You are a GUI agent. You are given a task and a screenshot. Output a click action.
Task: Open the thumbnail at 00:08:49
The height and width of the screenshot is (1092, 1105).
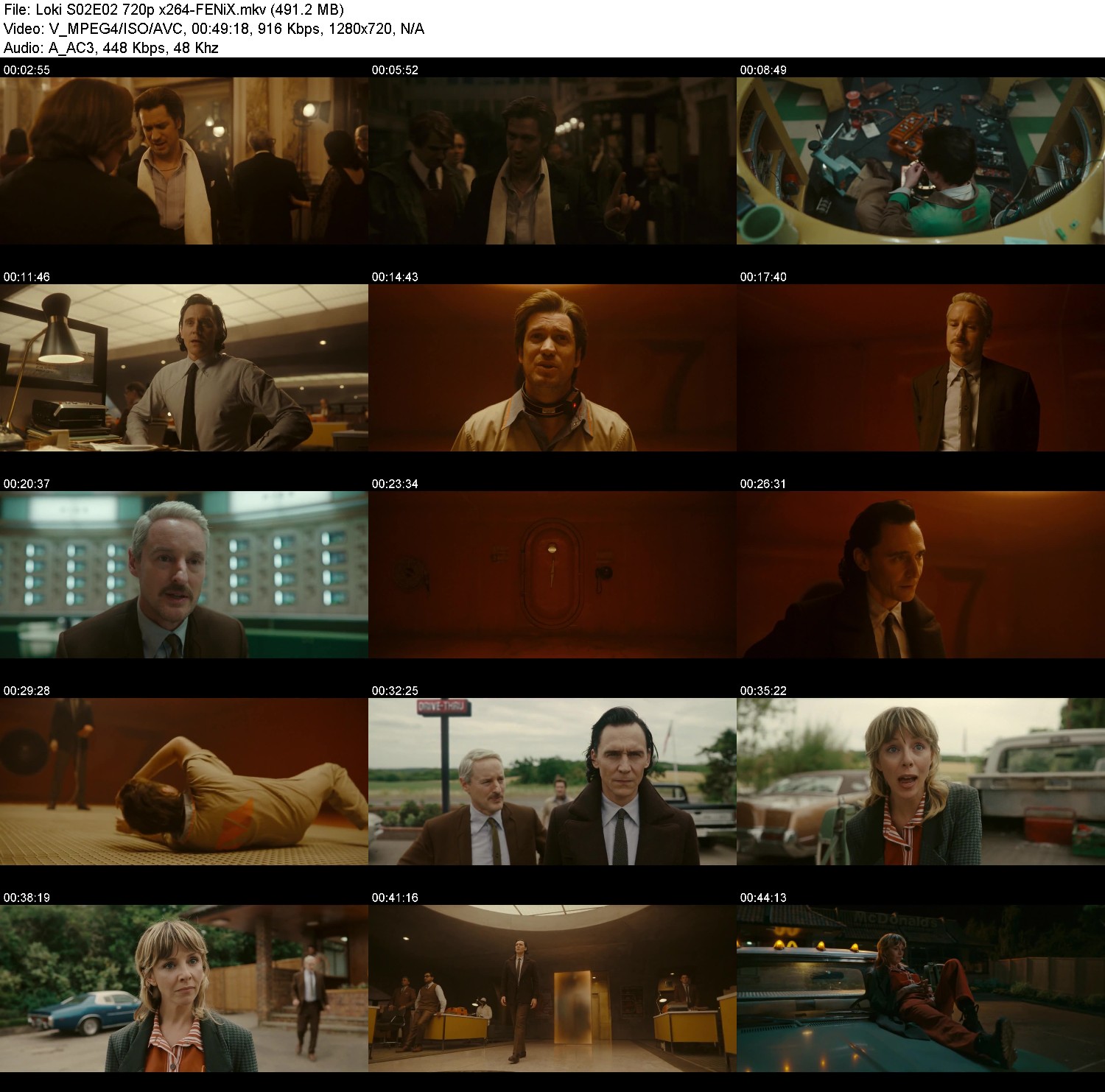point(921,161)
